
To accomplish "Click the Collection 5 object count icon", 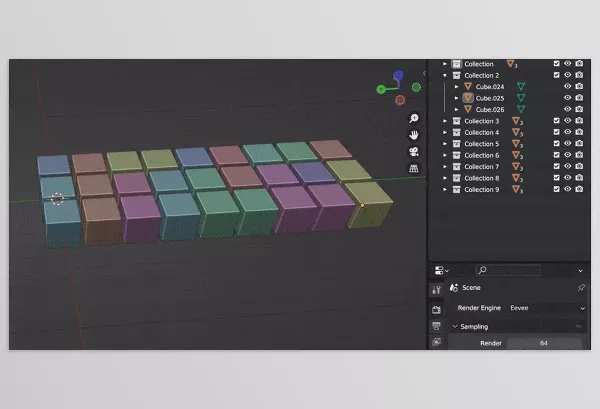I will click(x=517, y=144).
